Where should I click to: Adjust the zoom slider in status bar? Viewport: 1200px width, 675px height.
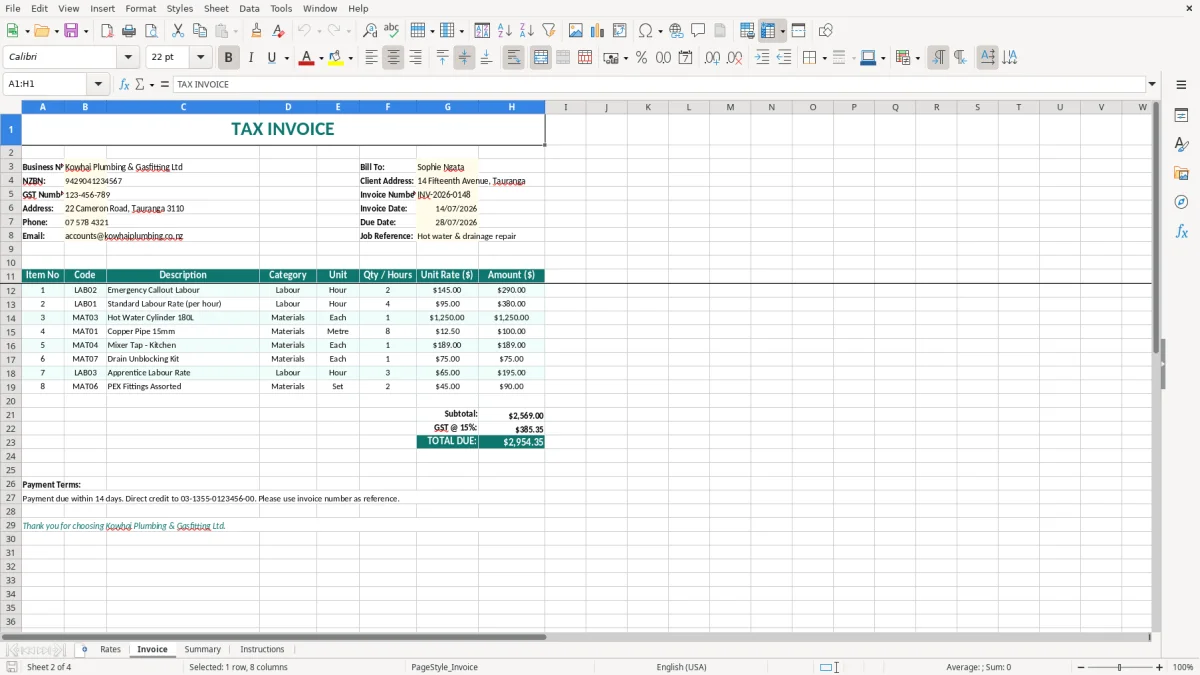click(1120, 667)
